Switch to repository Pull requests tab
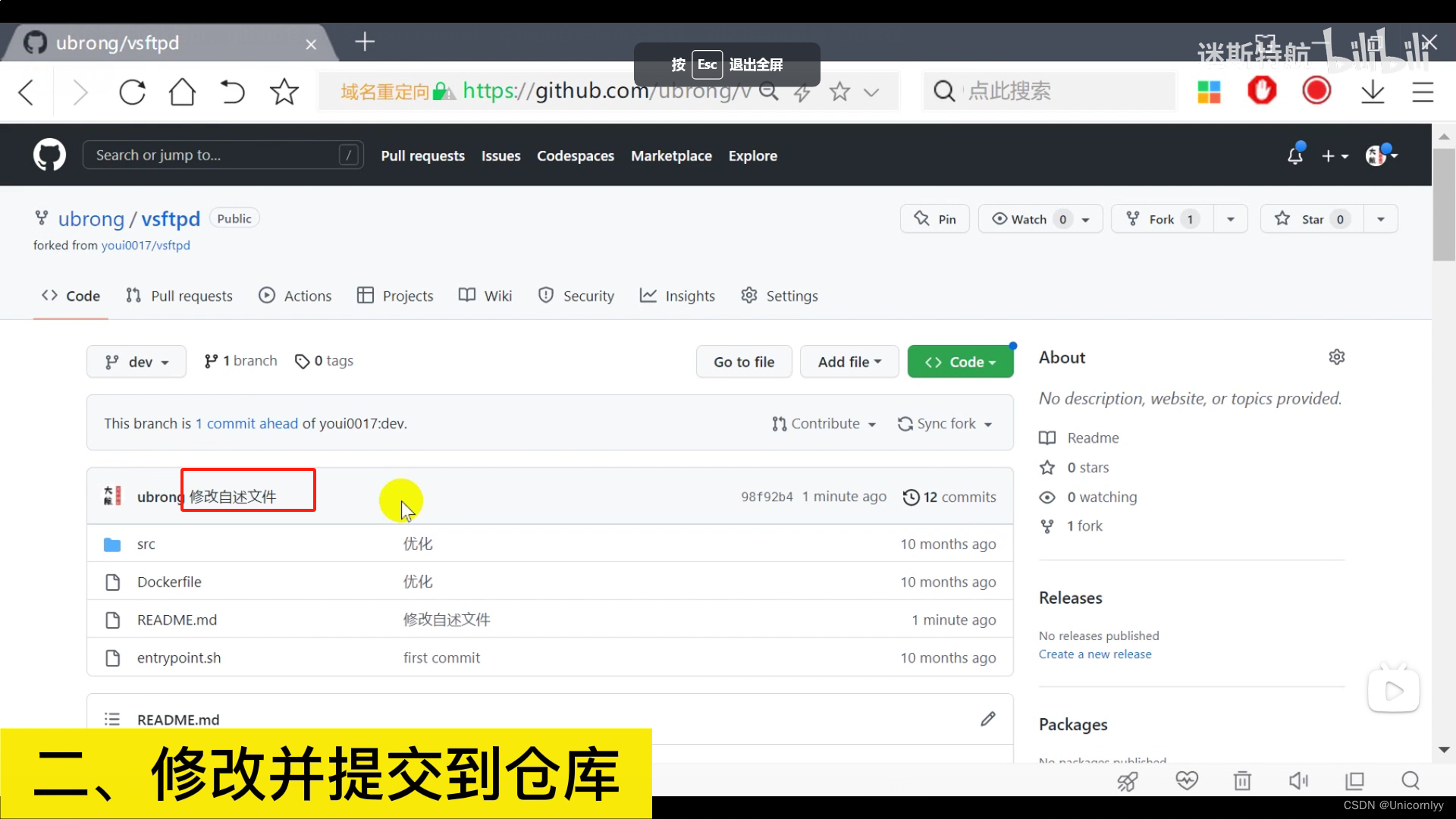This screenshot has height=819, width=1456. coord(179,296)
